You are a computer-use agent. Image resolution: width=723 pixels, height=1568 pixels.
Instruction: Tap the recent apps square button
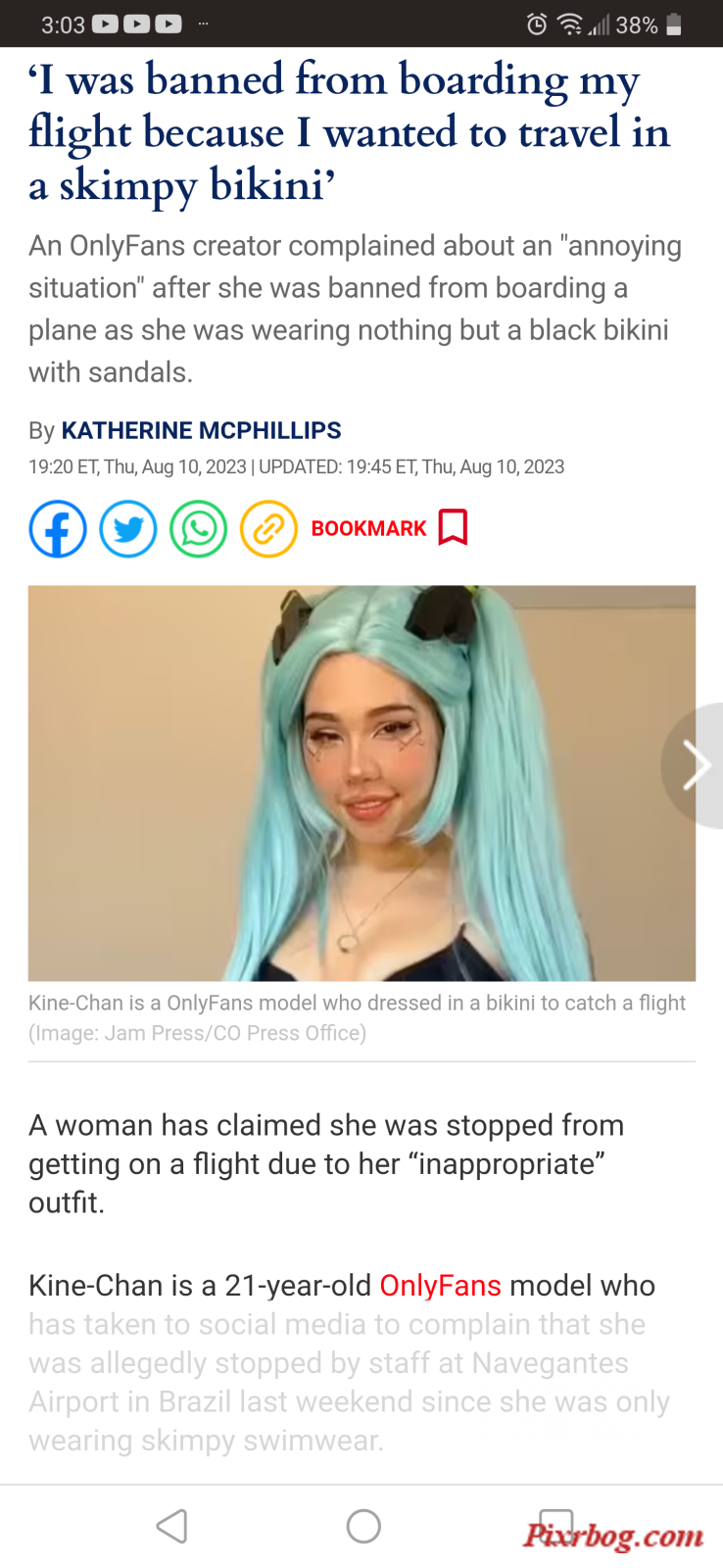[555, 1526]
